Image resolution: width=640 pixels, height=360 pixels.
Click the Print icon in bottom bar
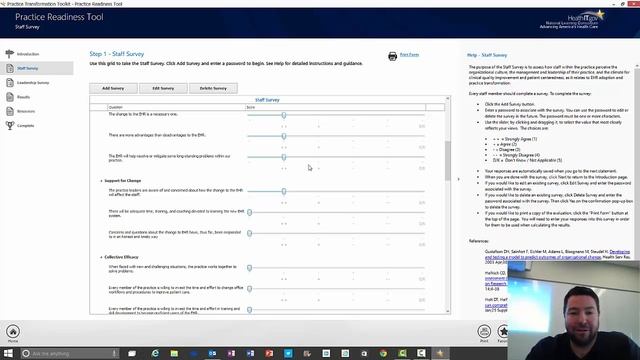(484, 331)
